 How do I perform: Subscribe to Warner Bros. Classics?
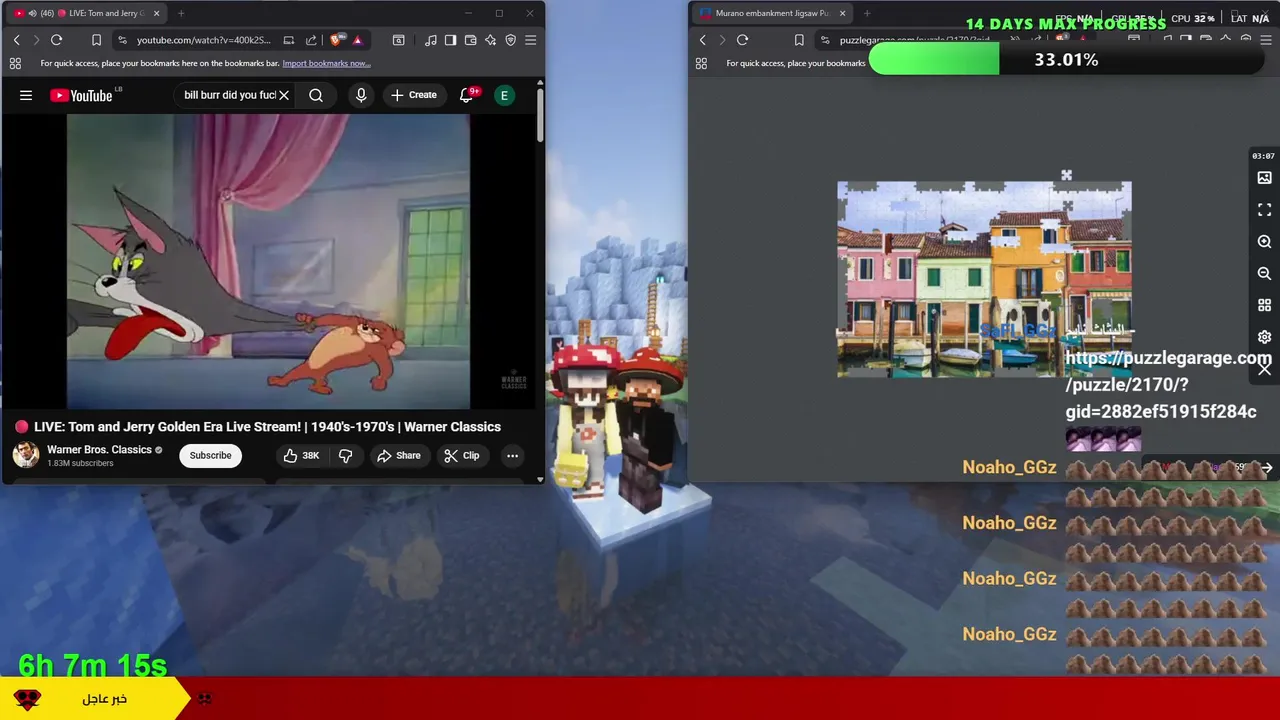pos(210,455)
